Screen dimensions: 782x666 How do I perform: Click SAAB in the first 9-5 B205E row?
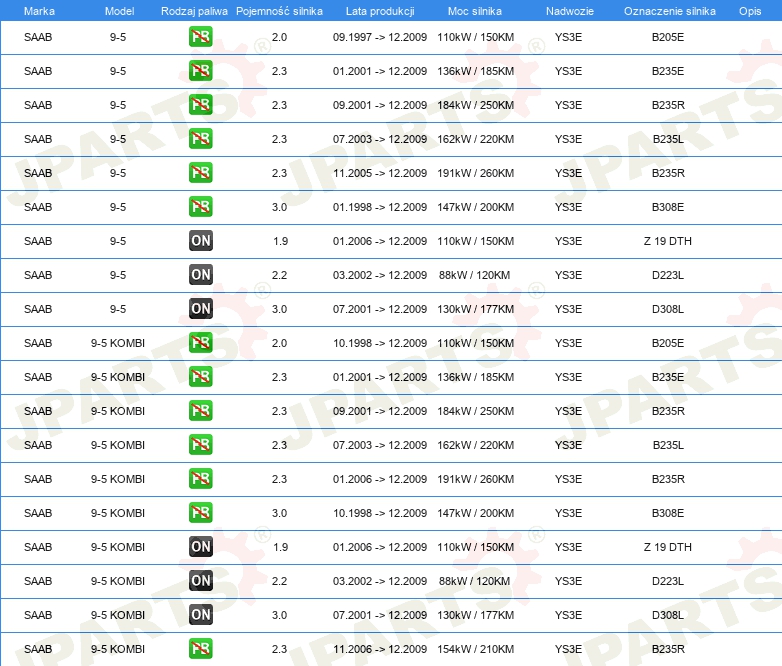[38, 37]
